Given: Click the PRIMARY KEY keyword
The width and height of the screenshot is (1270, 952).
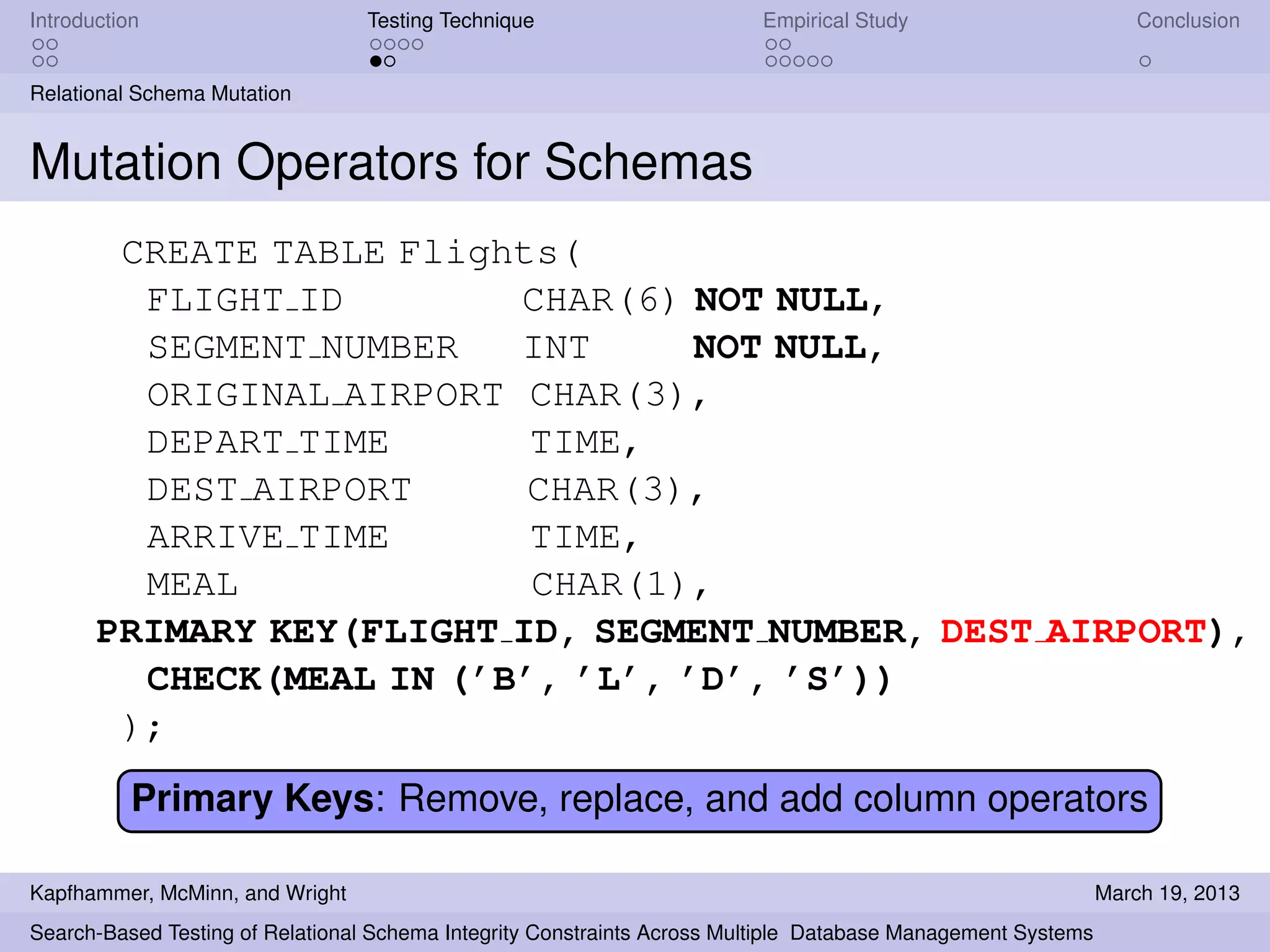Looking at the screenshot, I should [x=217, y=632].
